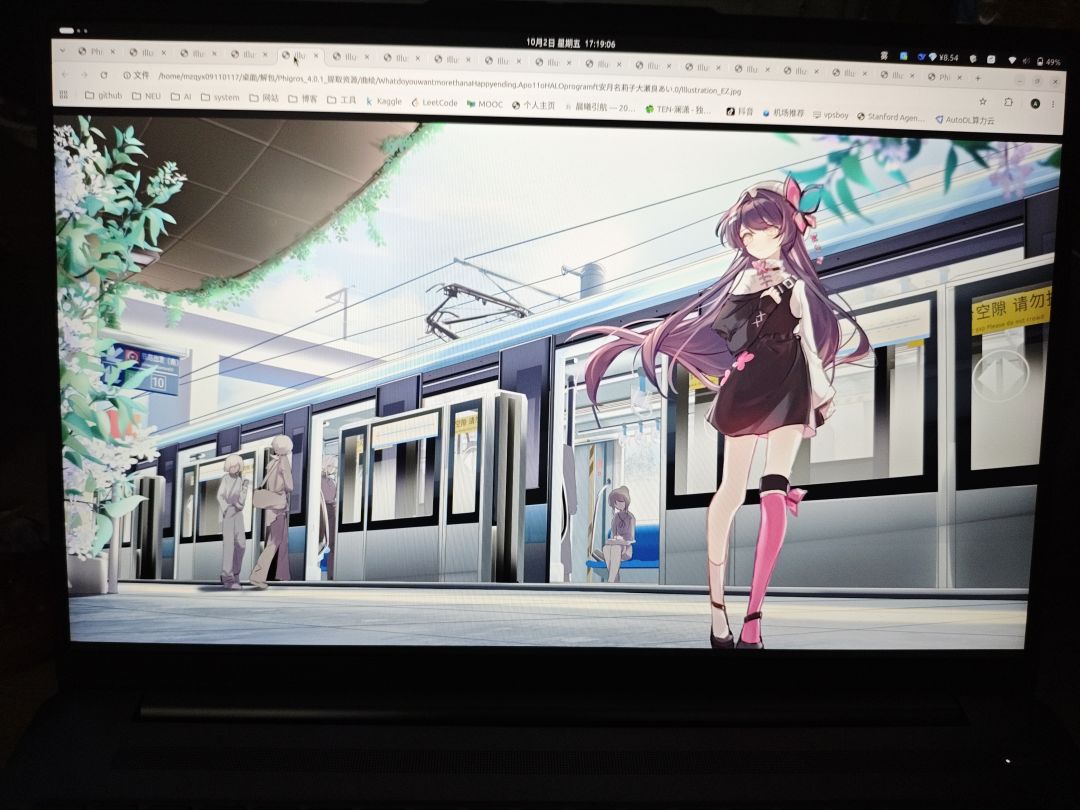Image resolution: width=1080 pixels, height=810 pixels.
Task: Switch to the Phi tab beside new-tab button
Action: tap(944, 76)
